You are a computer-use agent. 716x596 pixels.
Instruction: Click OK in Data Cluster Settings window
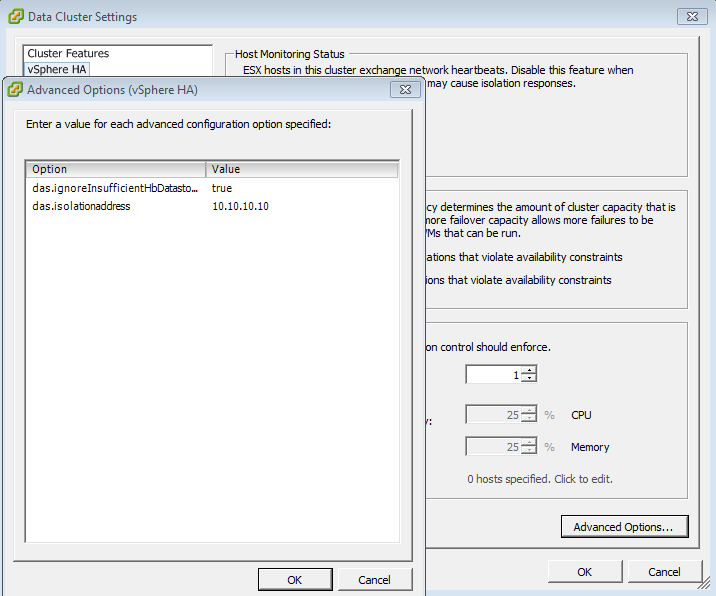click(x=585, y=572)
